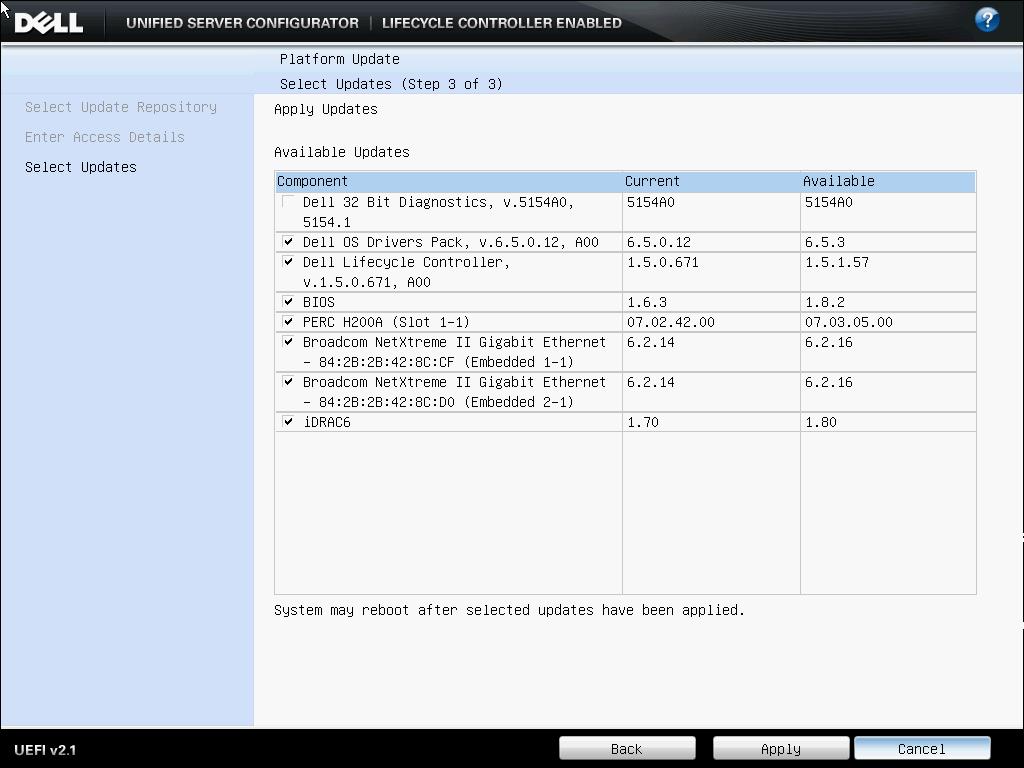Viewport: 1024px width, 768px height.
Task: Click available PERC version 07.03.05.00
Action: (848, 322)
